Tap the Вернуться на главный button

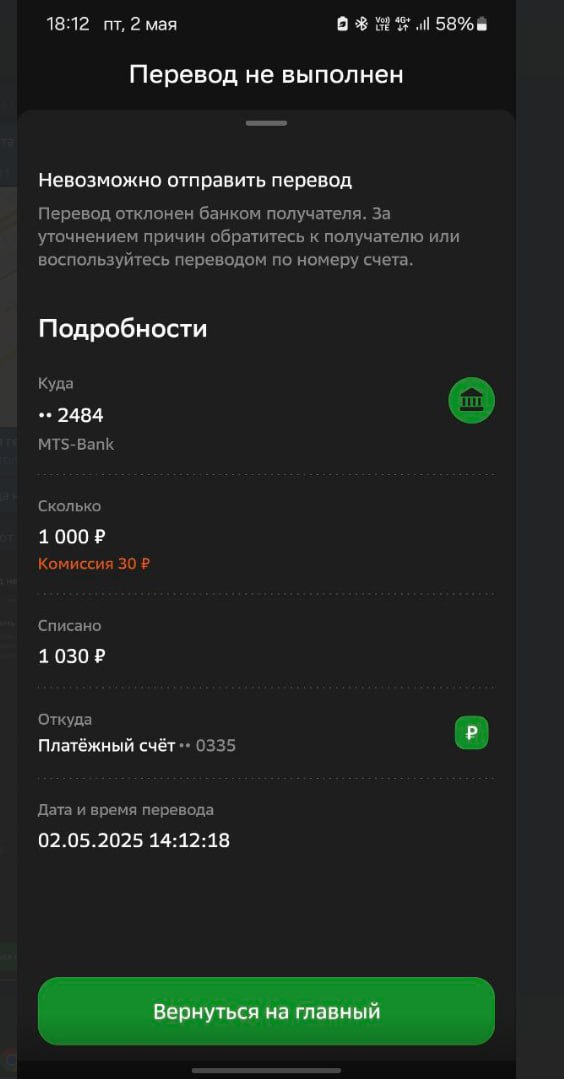(266, 1011)
